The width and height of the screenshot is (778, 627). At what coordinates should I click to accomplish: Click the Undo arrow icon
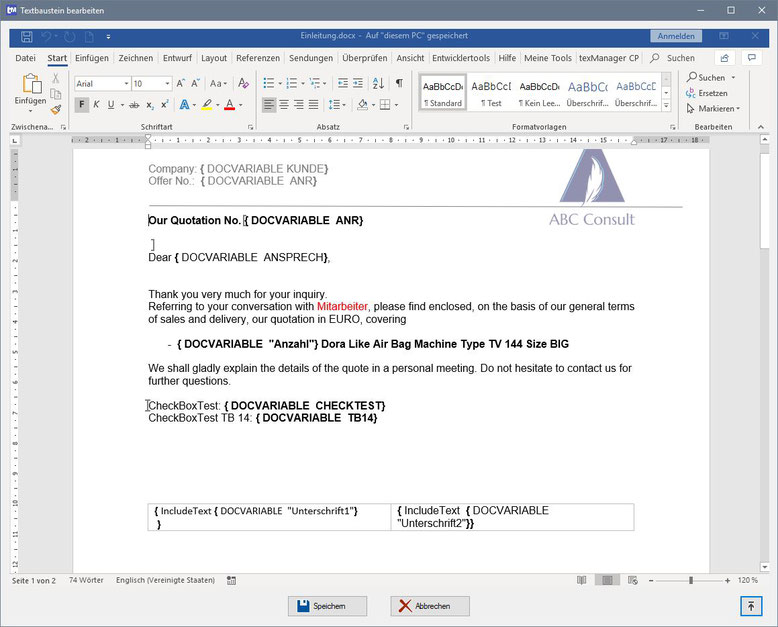tap(47, 36)
